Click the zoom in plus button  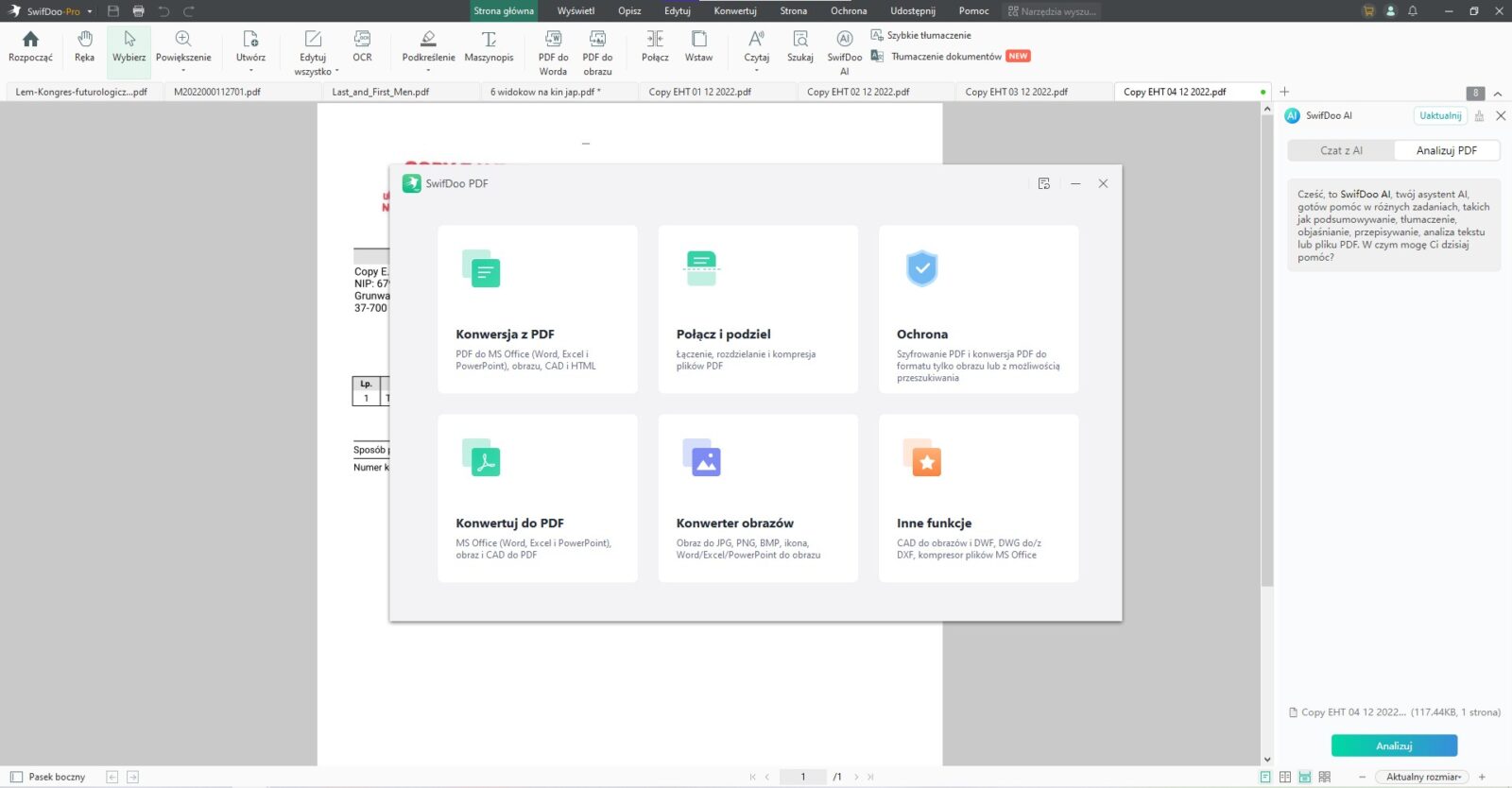point(1482,777)
